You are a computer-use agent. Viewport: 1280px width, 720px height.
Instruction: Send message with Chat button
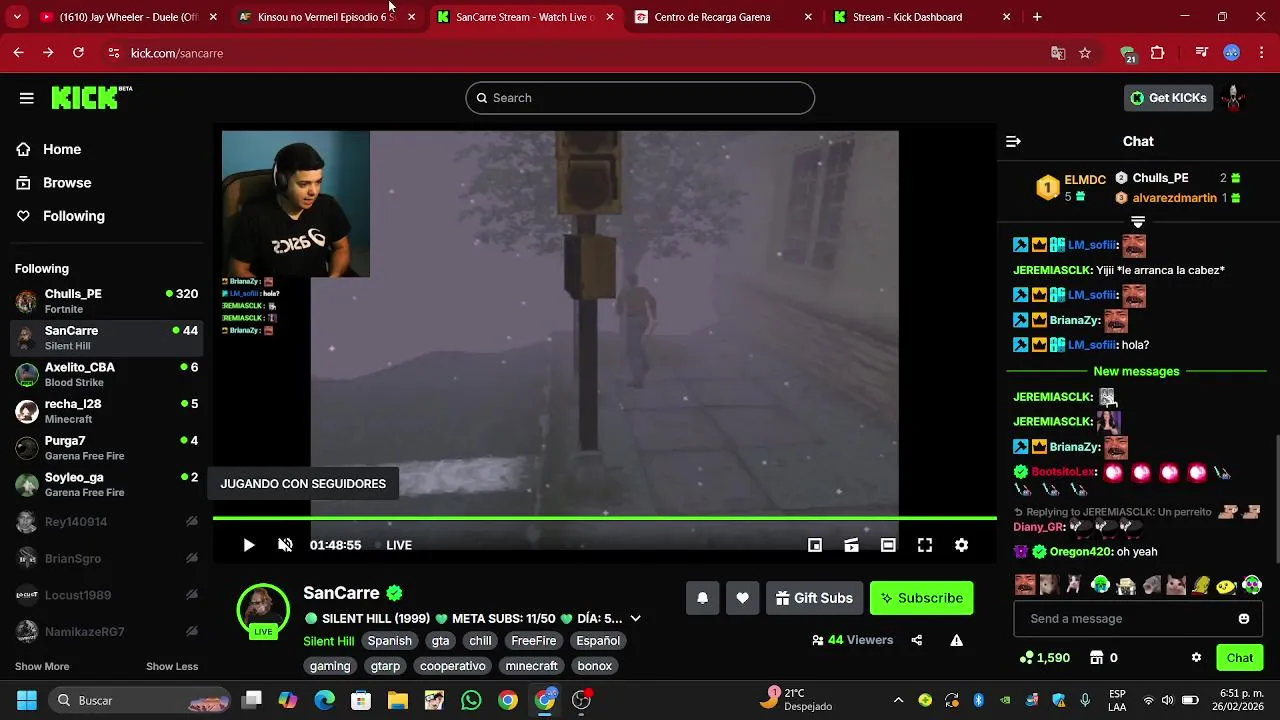[x=1240, y=658]
